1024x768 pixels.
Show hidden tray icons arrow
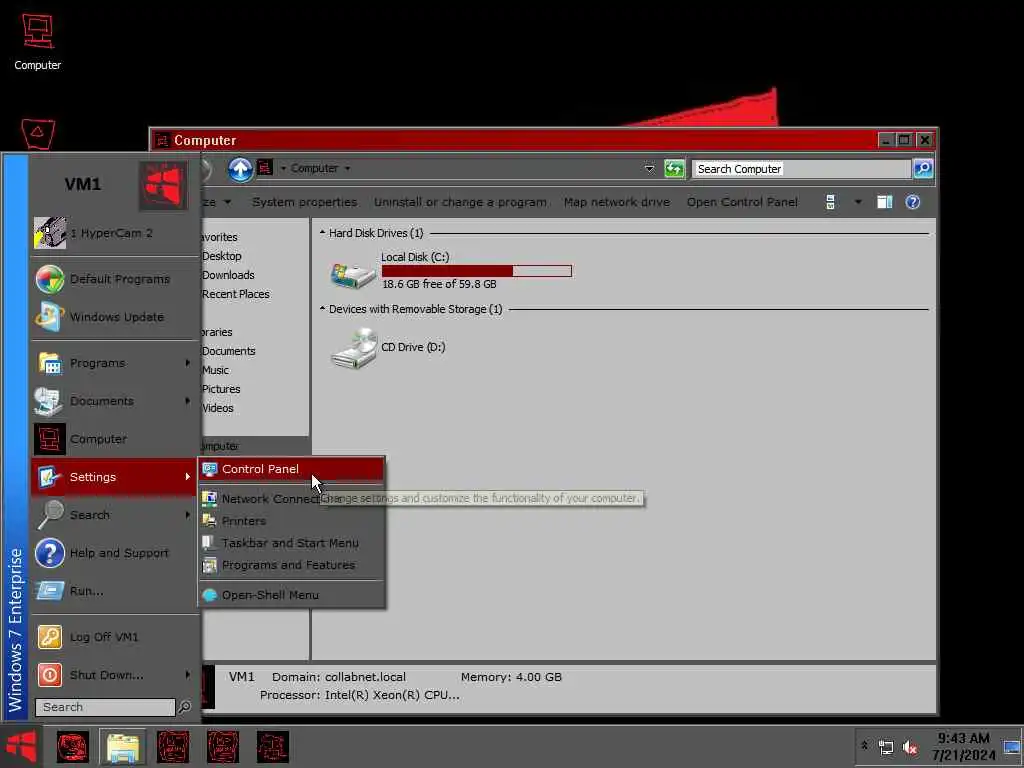tap(865, 745)
